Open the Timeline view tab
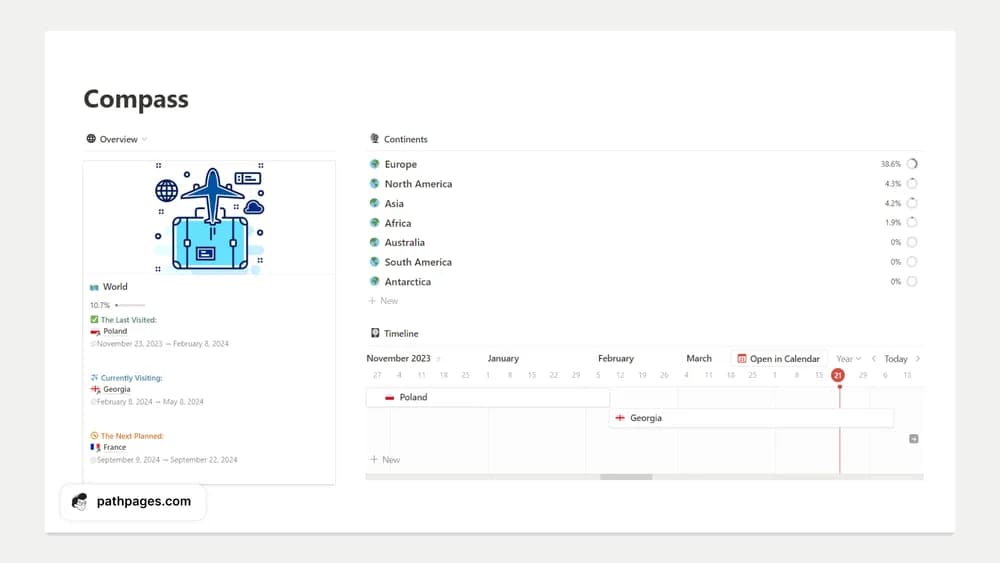 point(401,333)
